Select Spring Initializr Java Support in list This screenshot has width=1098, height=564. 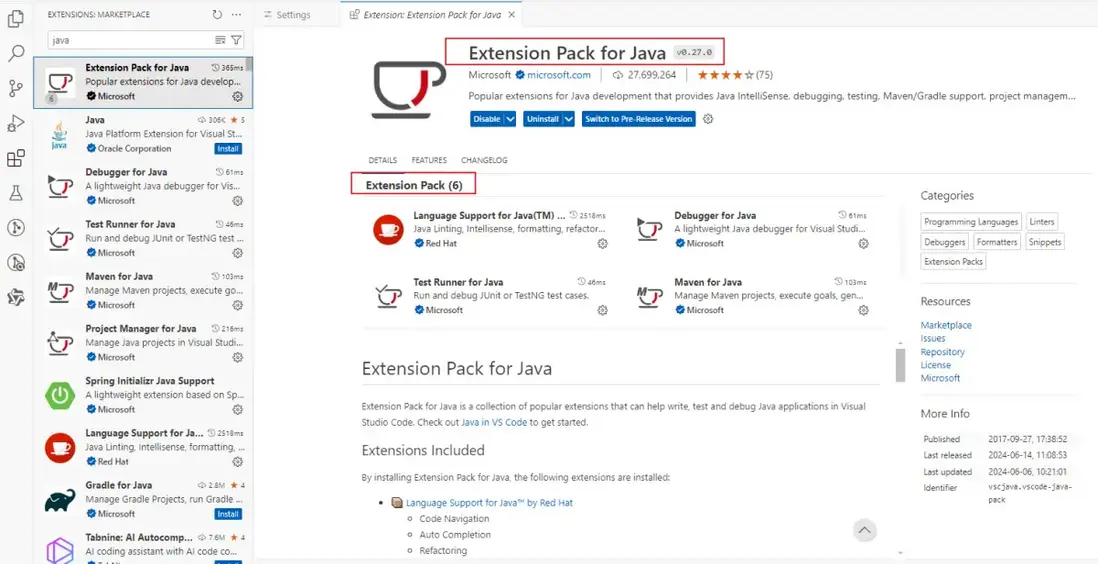pyautogui.click(x=143, y=396)
